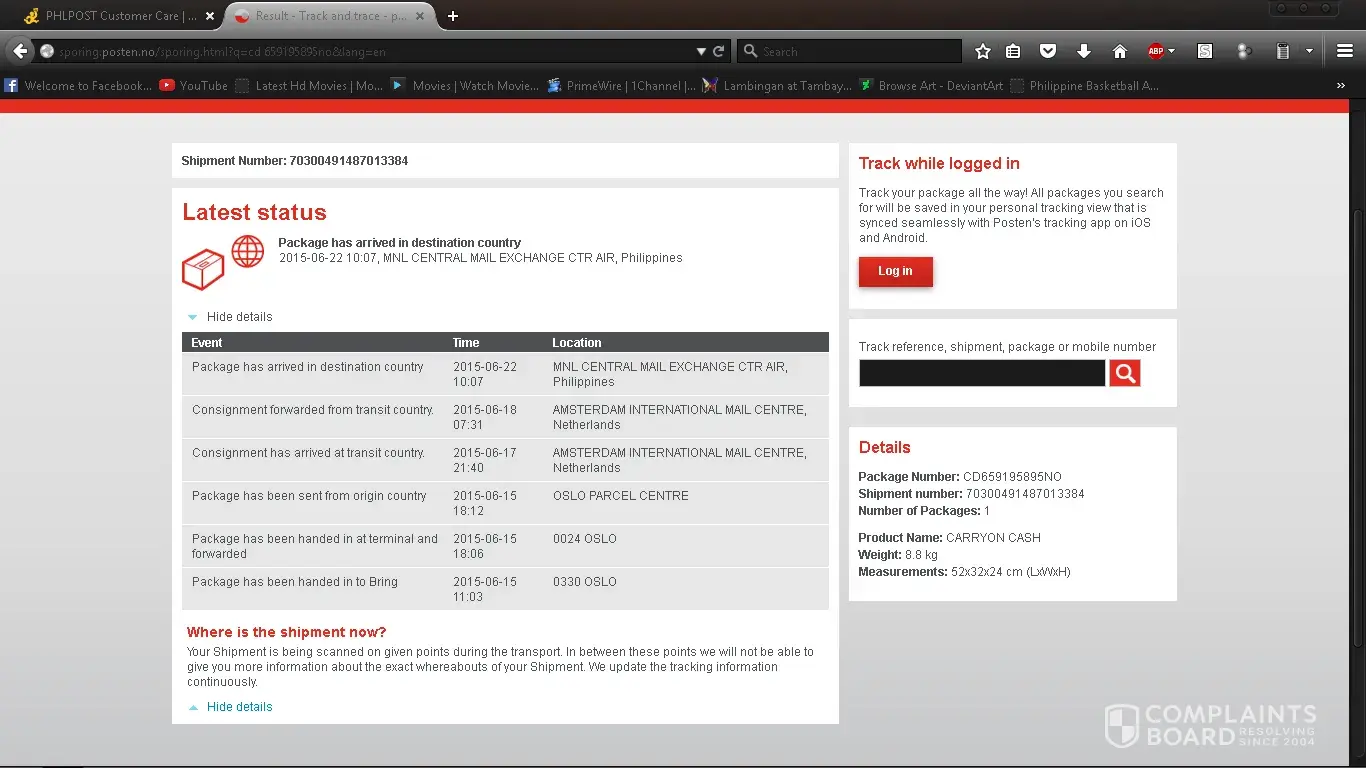Click the back navigation arrow
This screenshot has width=1366, height=768.
(21, 51)
